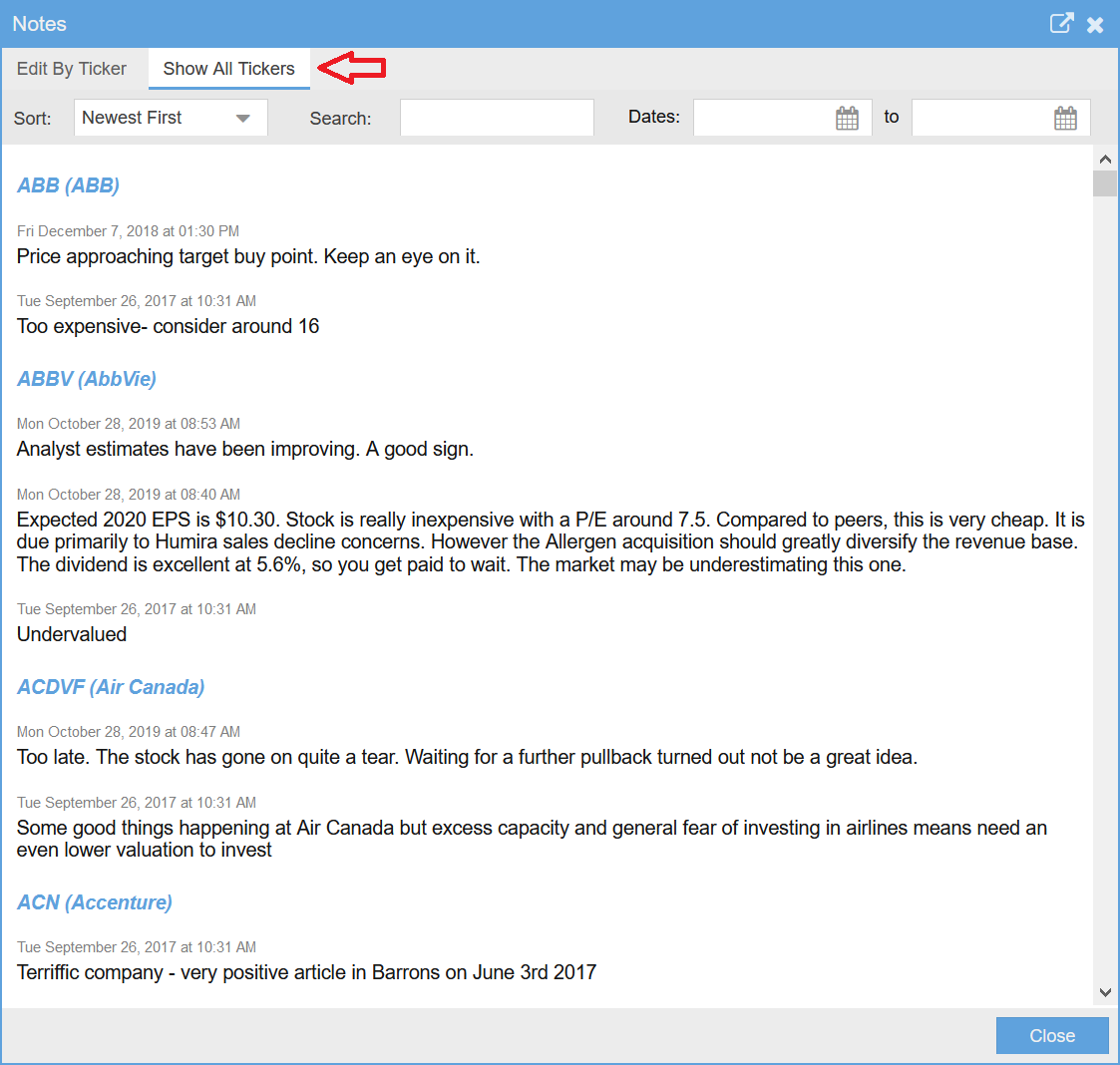Click the scrollbar down arrow
Viewport: 1120px width, 1065px height.
(1105, 992)
